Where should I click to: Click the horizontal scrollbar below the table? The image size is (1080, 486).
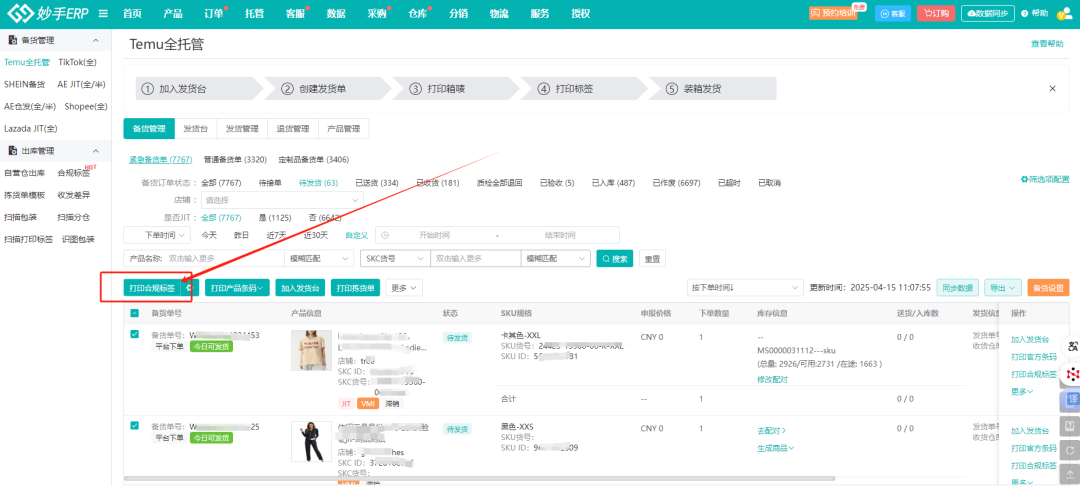(x=479, y=478)
